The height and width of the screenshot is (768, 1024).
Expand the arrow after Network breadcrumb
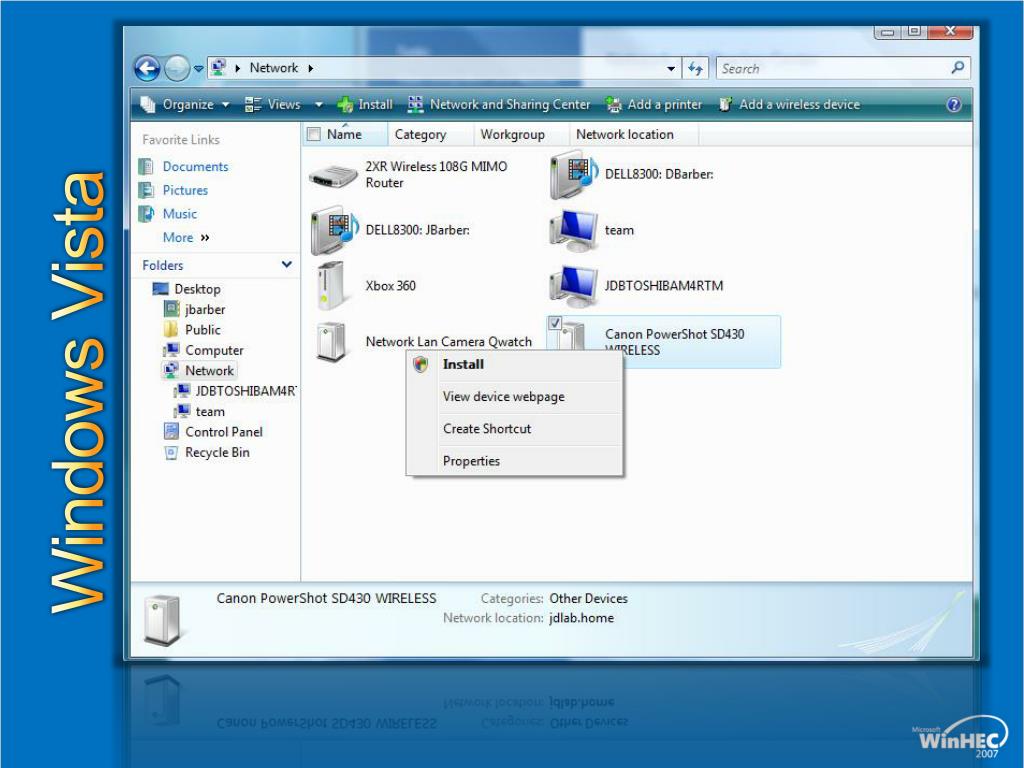311,68
